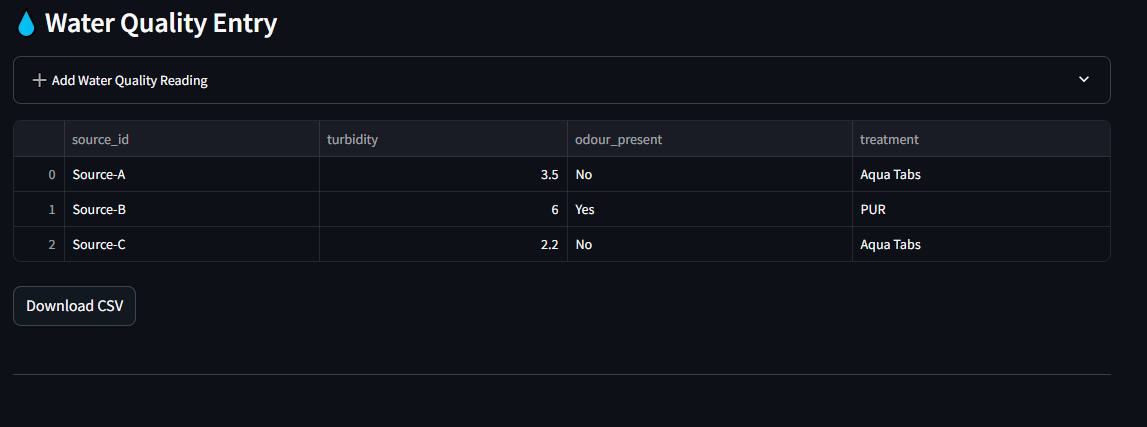The width and height of the screenshot is (1147, 427).
Task: Open the Add Water Quality Reading expander label
Action: 130,80
